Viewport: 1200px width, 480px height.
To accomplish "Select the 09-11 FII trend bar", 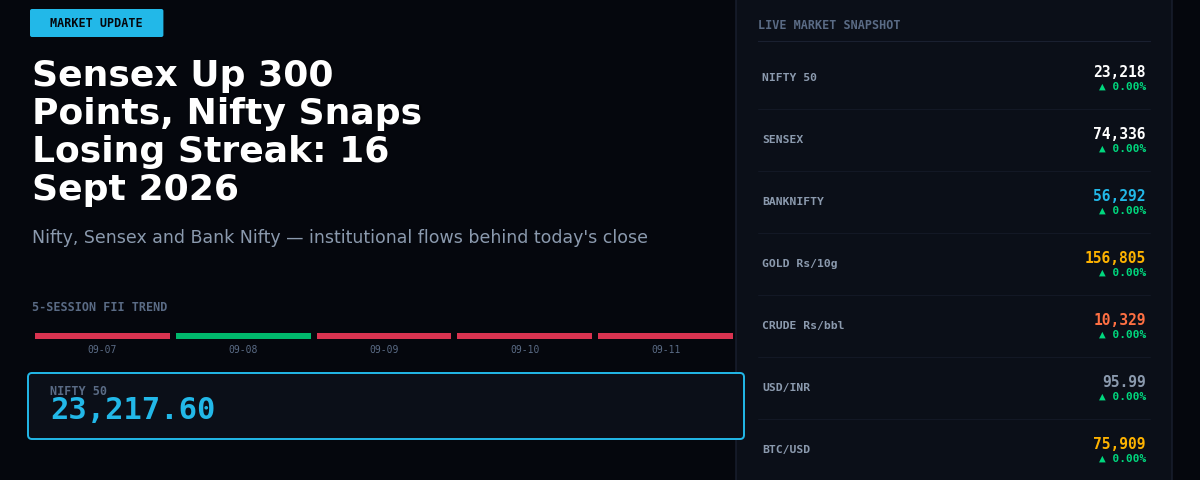I will 665,336.
